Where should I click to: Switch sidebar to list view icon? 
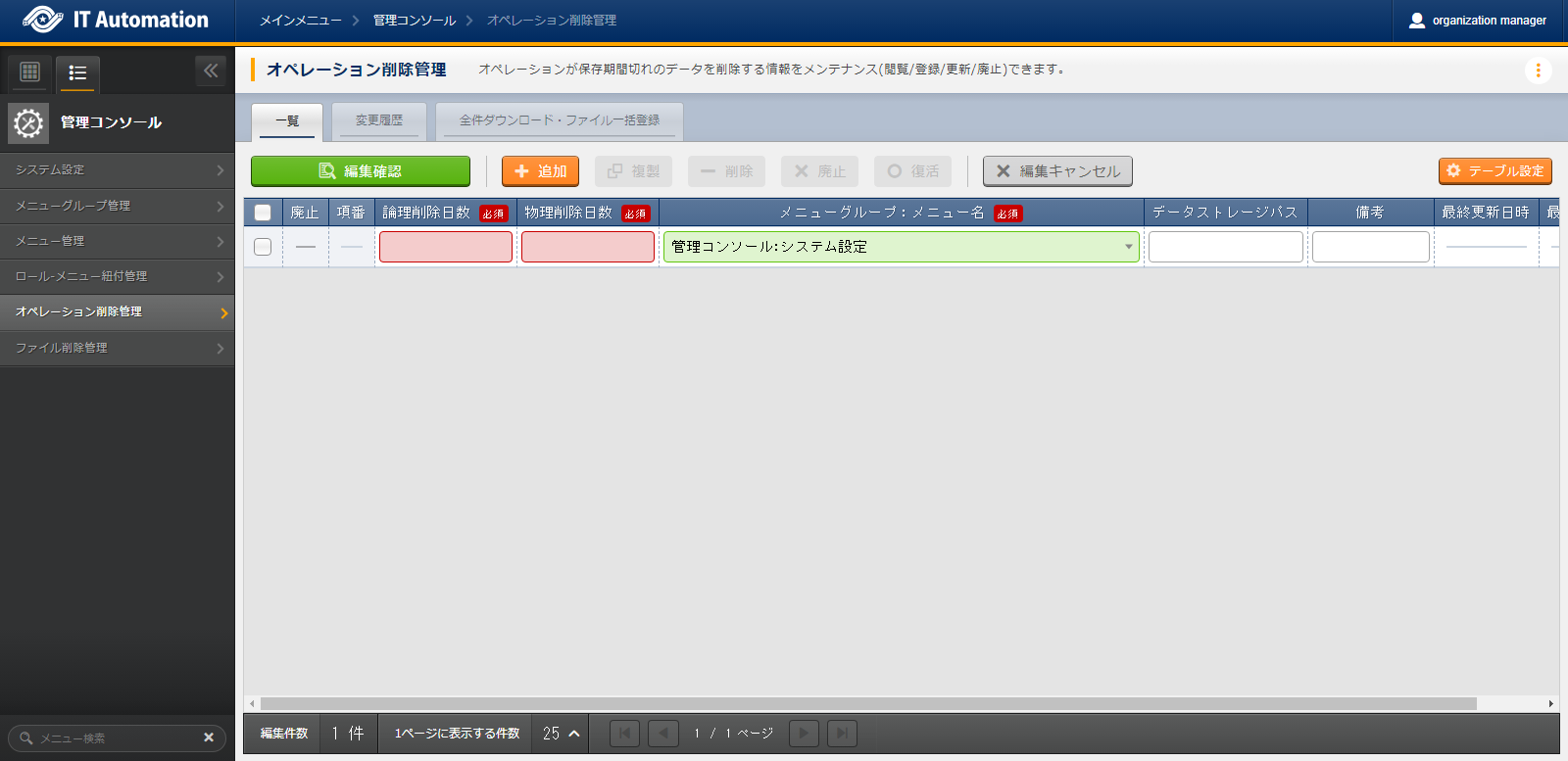click(x=77, y=72)
